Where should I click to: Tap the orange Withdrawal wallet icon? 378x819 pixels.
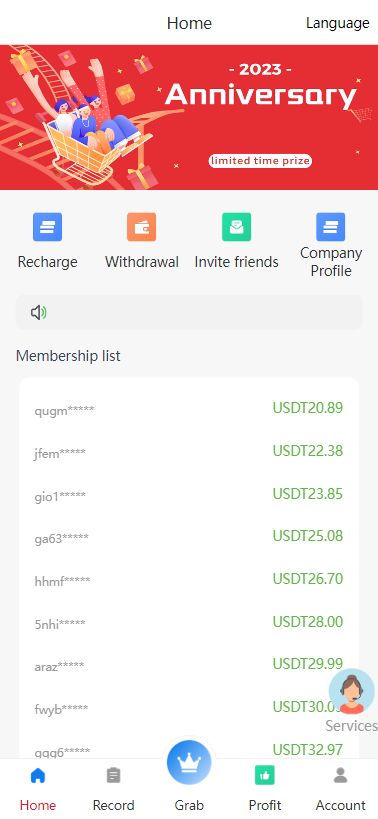(141, 227)
